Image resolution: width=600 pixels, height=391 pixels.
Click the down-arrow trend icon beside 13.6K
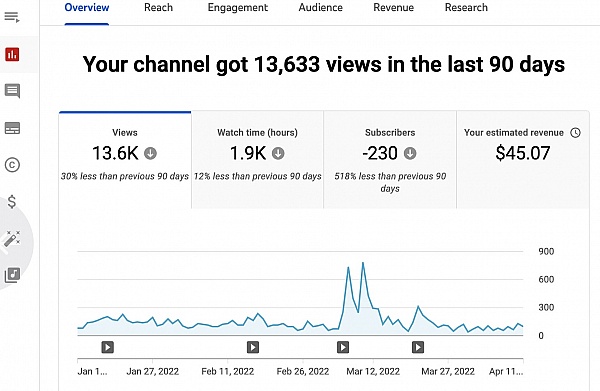pyautogui.click(x=150, y=153)
